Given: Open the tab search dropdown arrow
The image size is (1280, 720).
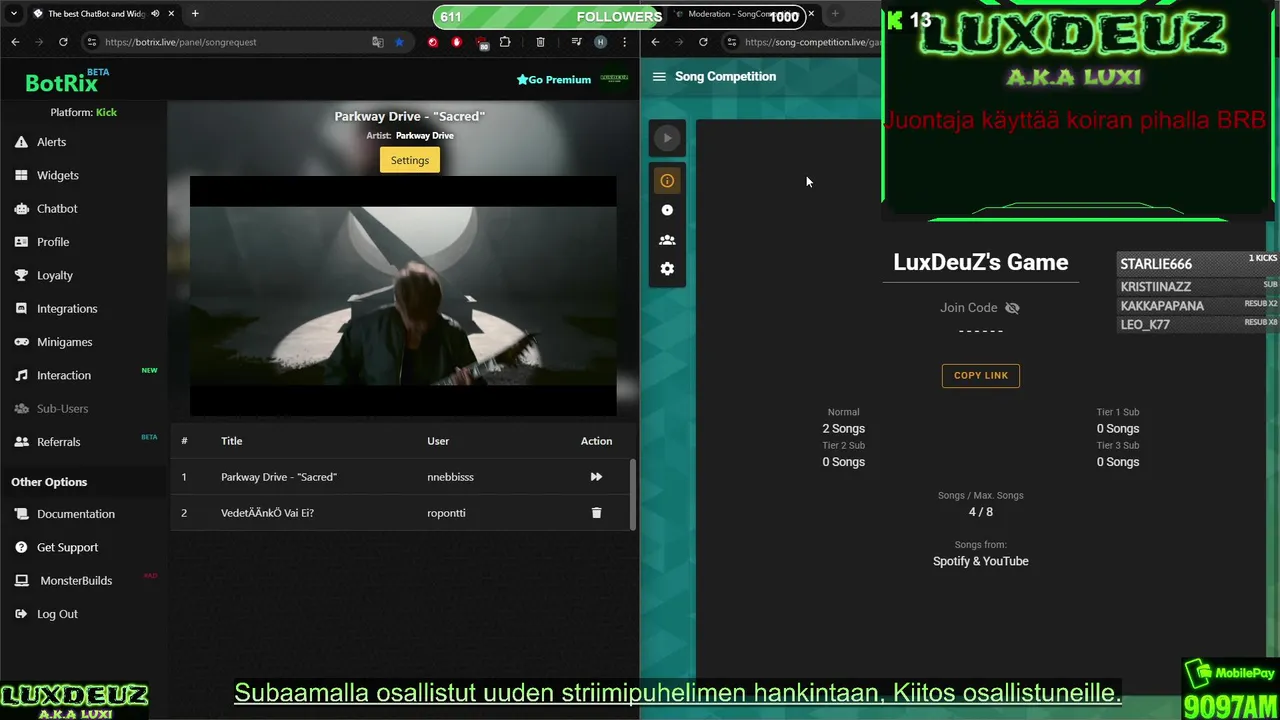Looking at the screenshot, I should [15, 14].
